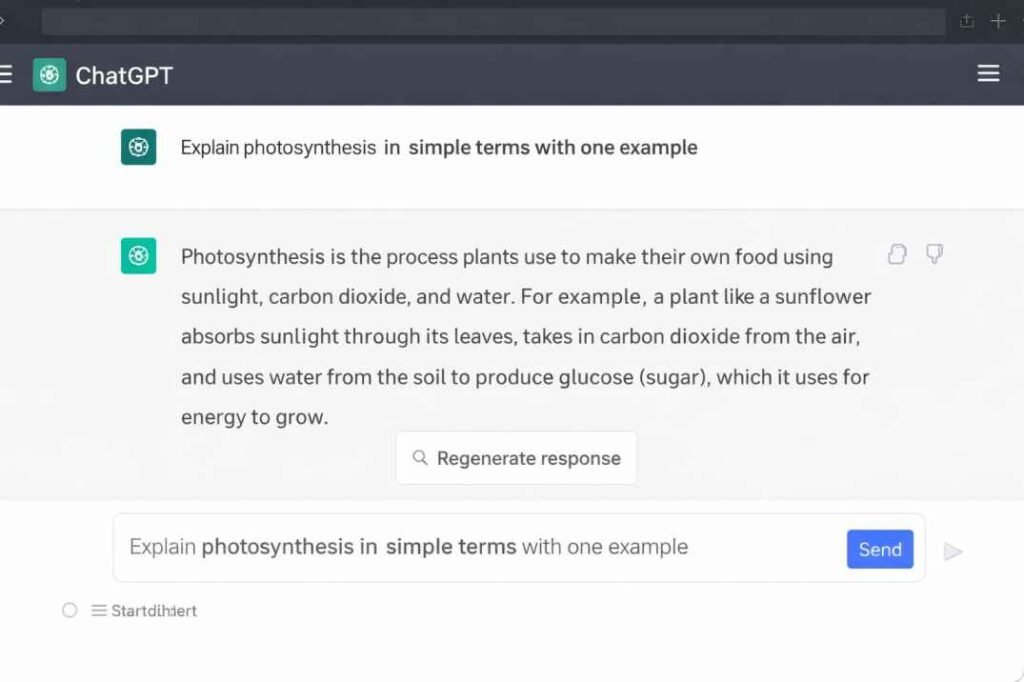Click the paper-plane send arrow icon
Screen dimensions: 1024x682
pos(953,551)
